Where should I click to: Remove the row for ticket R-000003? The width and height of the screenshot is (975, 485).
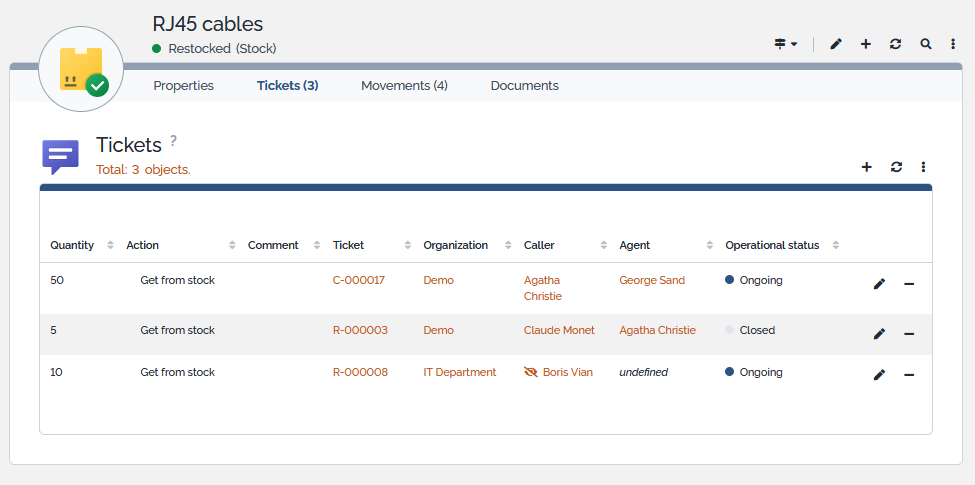pyautogui.click(x=909, y=334)
